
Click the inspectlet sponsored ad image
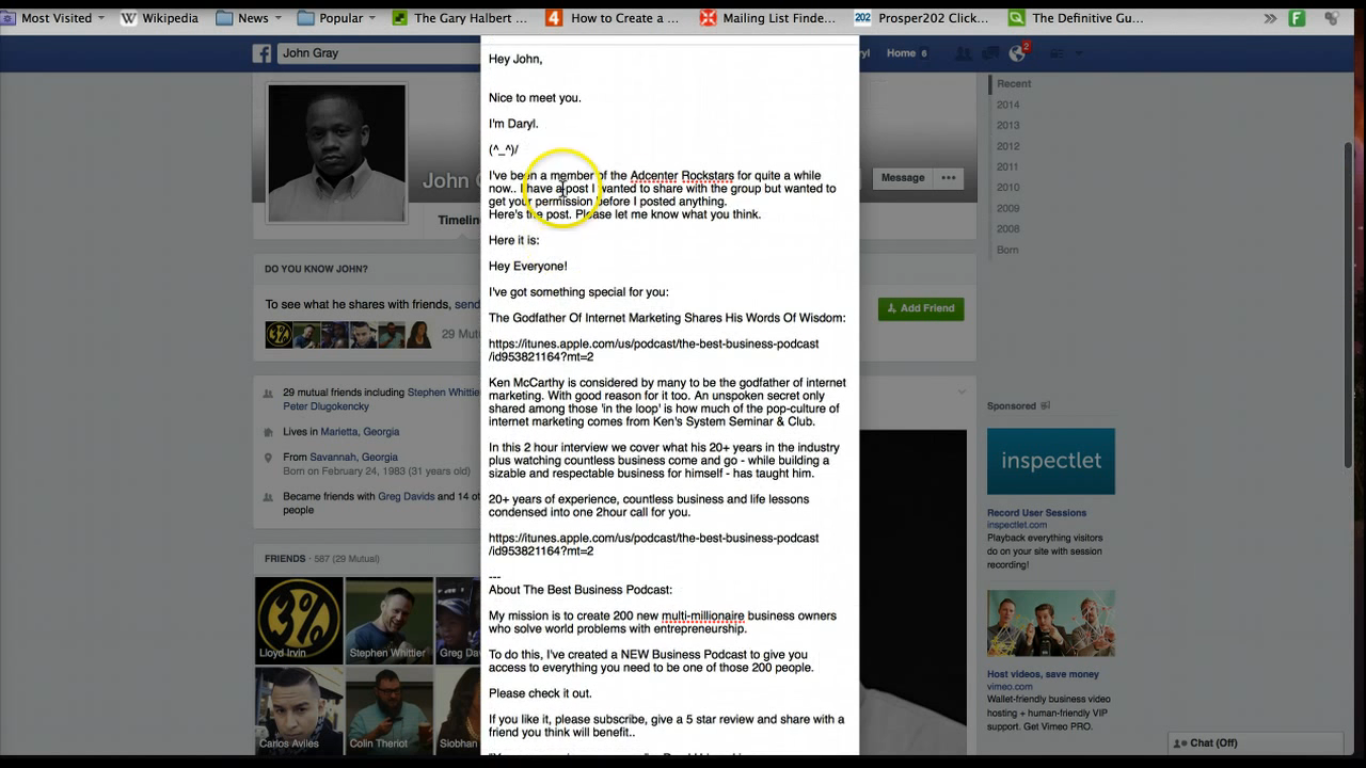[1051, 461]
